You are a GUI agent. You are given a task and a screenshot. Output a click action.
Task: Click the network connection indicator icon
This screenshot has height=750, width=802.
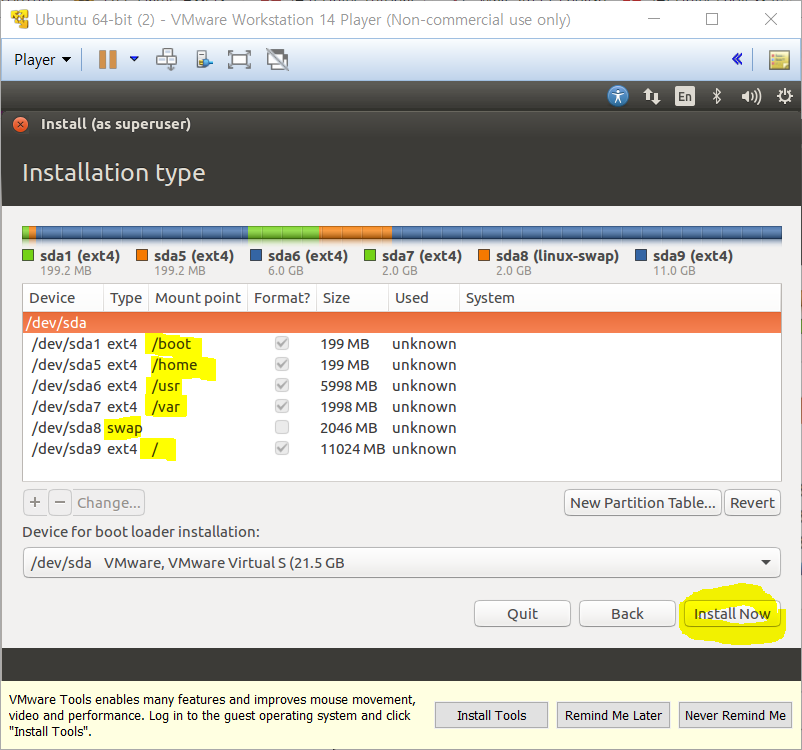652,96
